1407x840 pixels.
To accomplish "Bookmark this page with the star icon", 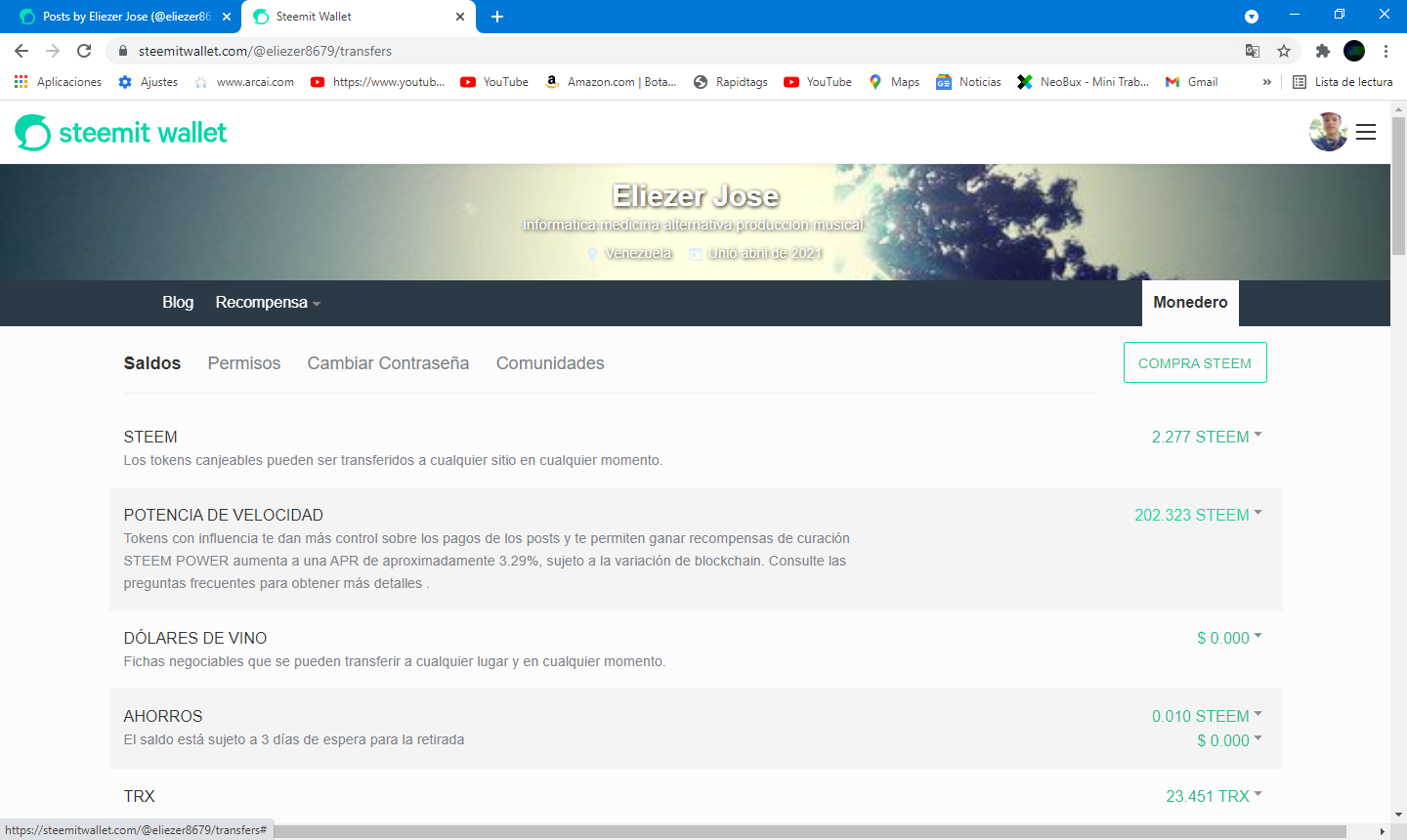I will (x=1284, y=51).
